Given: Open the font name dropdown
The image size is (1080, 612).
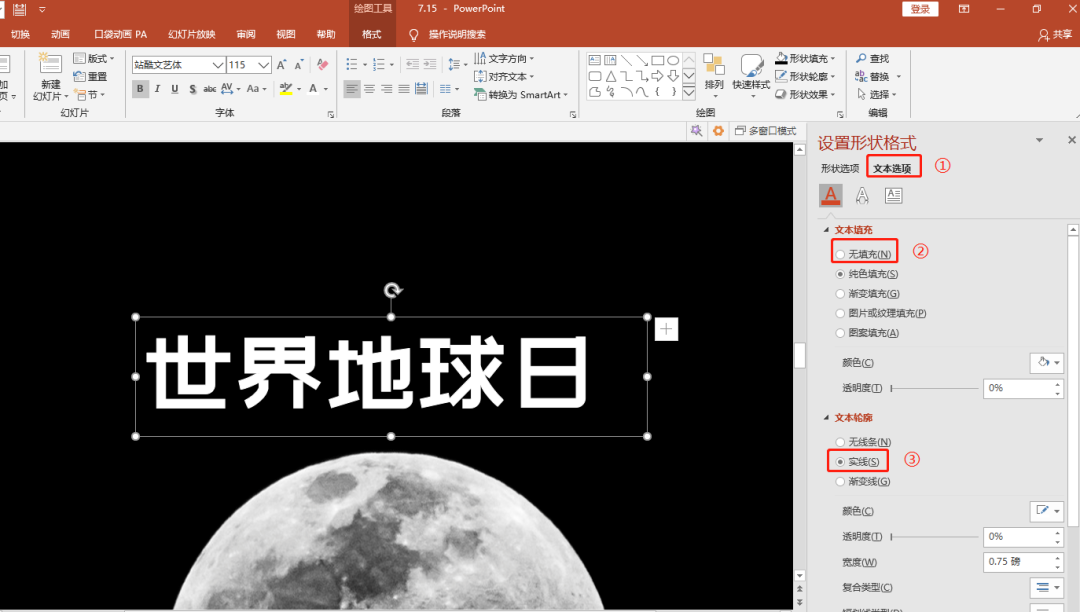Looking at the screenshot, I should coord(218,65).
